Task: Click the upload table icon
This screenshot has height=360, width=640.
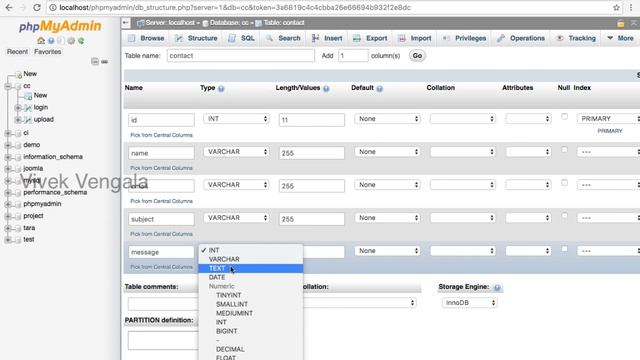Action: click(28, 120)
